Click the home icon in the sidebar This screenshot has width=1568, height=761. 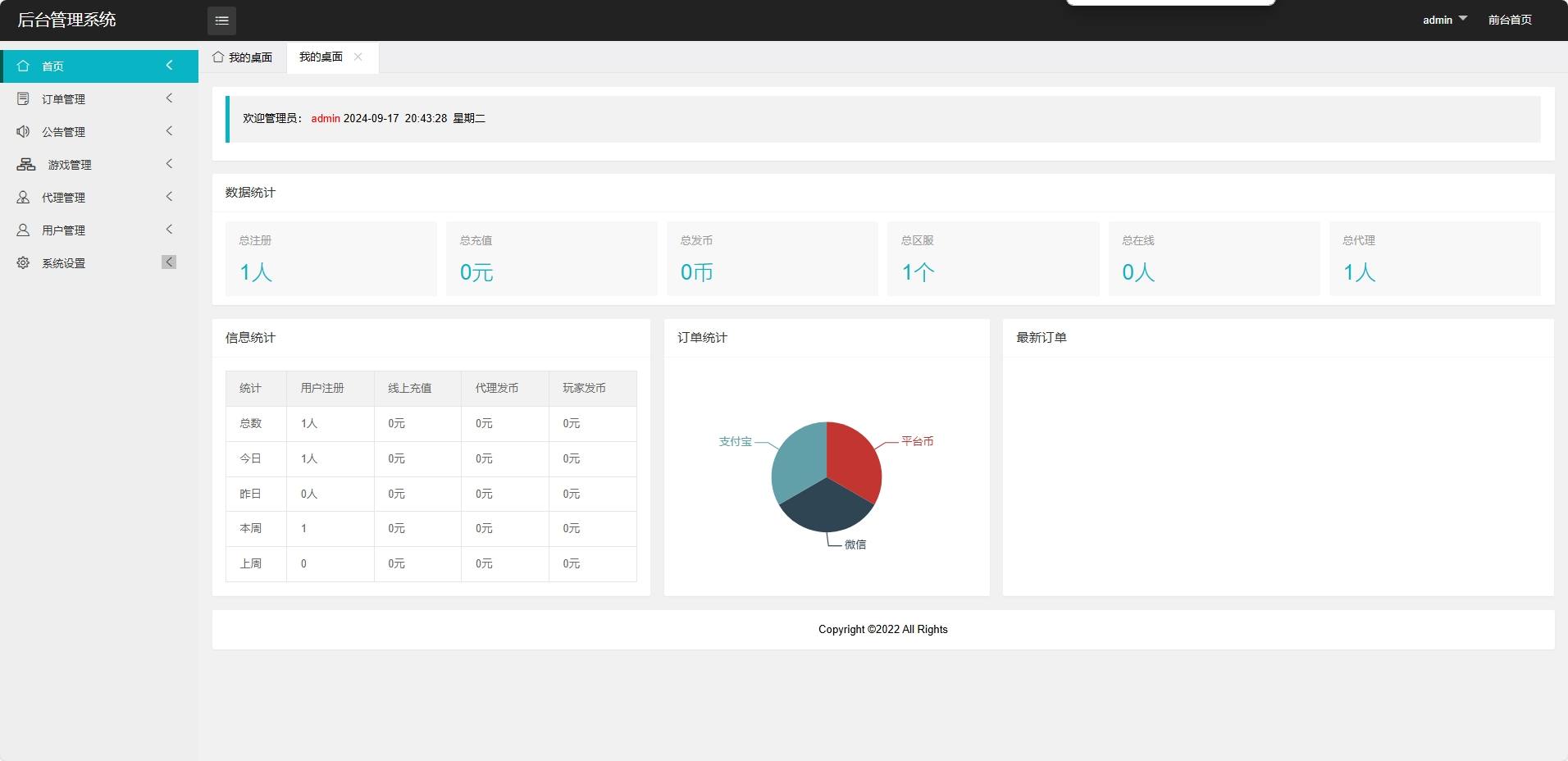pyautogui.click(x=23, y=66)
